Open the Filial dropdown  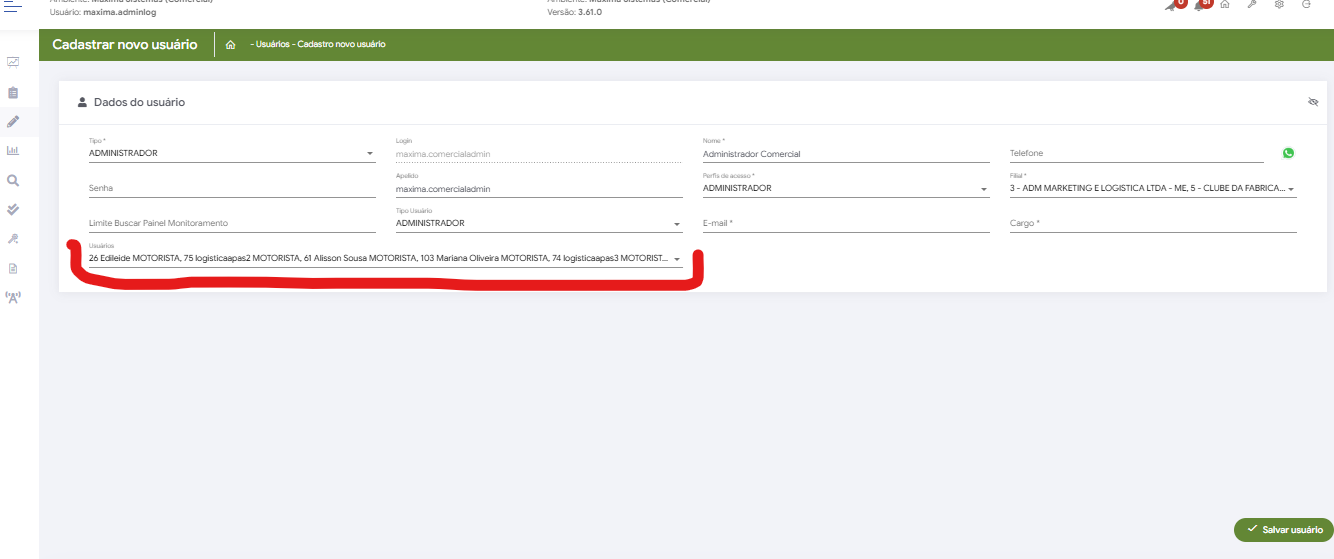tap(1153, 188)
